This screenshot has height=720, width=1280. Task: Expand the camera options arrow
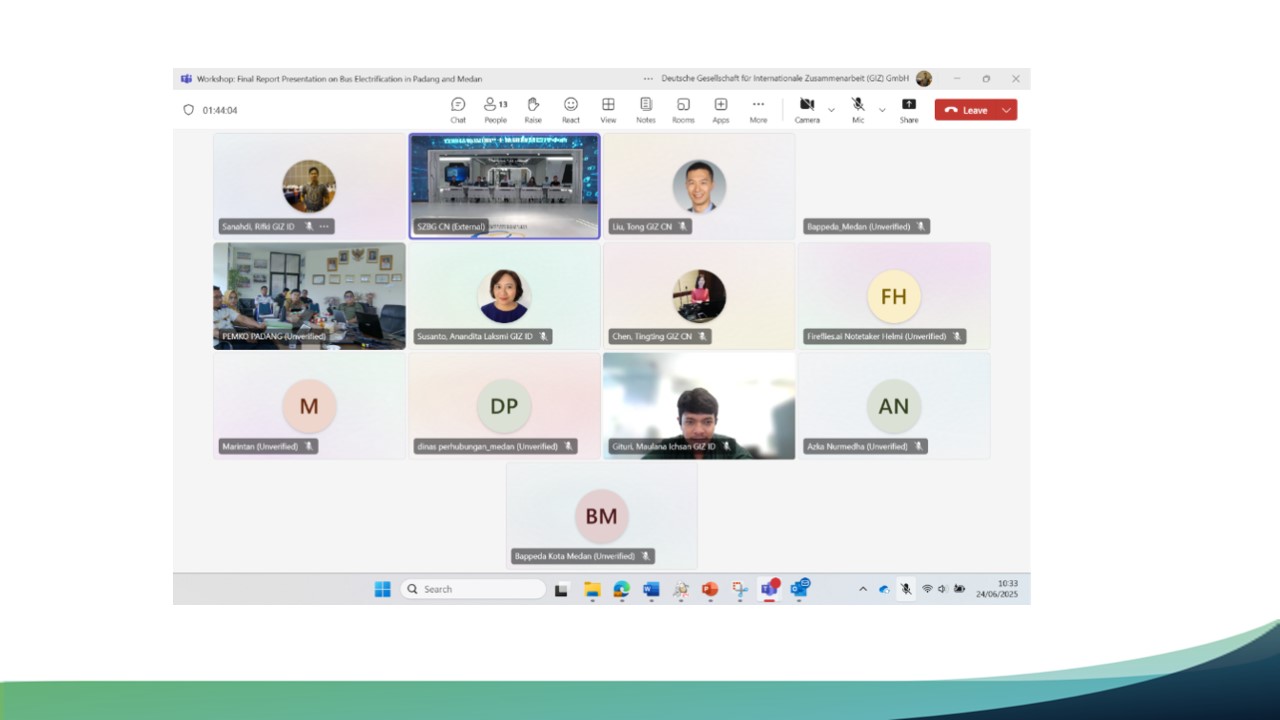click(831, 110)
